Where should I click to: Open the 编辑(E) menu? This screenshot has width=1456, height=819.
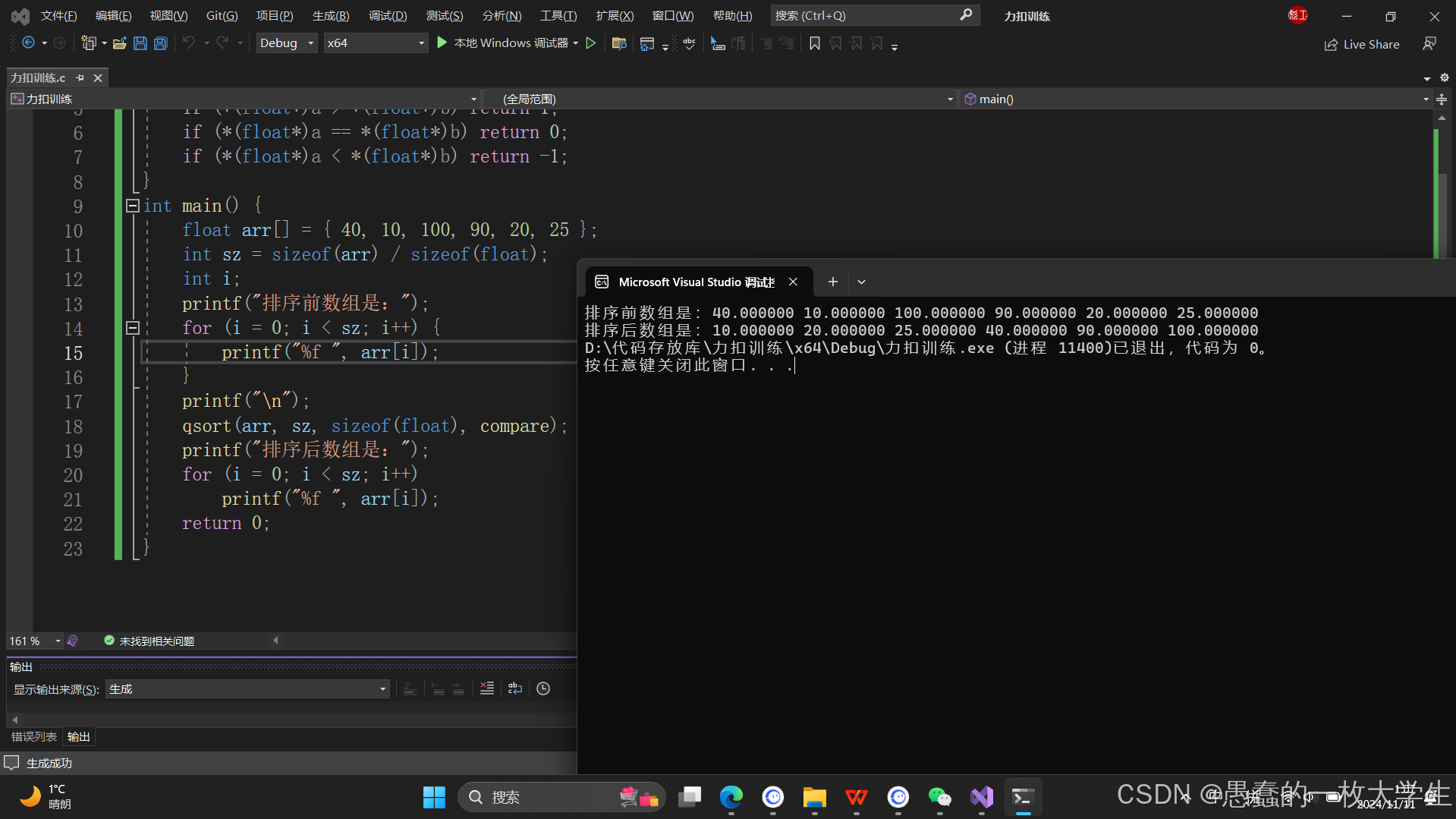114,15
